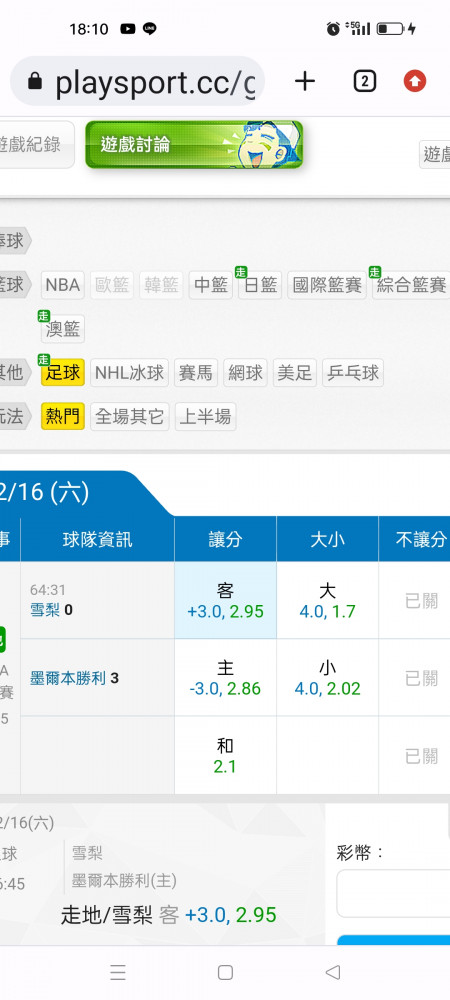Image resolution: width=450 pixels, height=1000 pixels.
Task: Tap the 彩幣 amount input field
Action: click(393, 893)
